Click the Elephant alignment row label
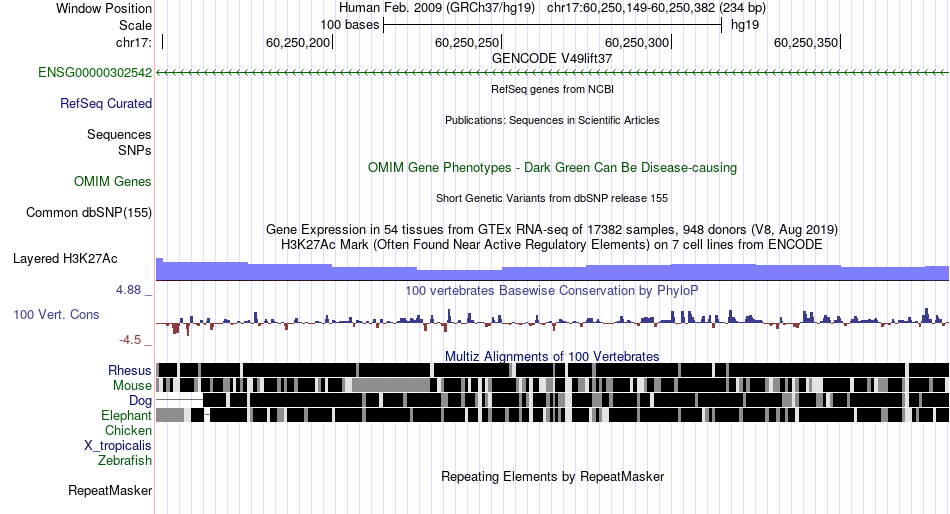The image size is (950, 514). coord(126,415)
